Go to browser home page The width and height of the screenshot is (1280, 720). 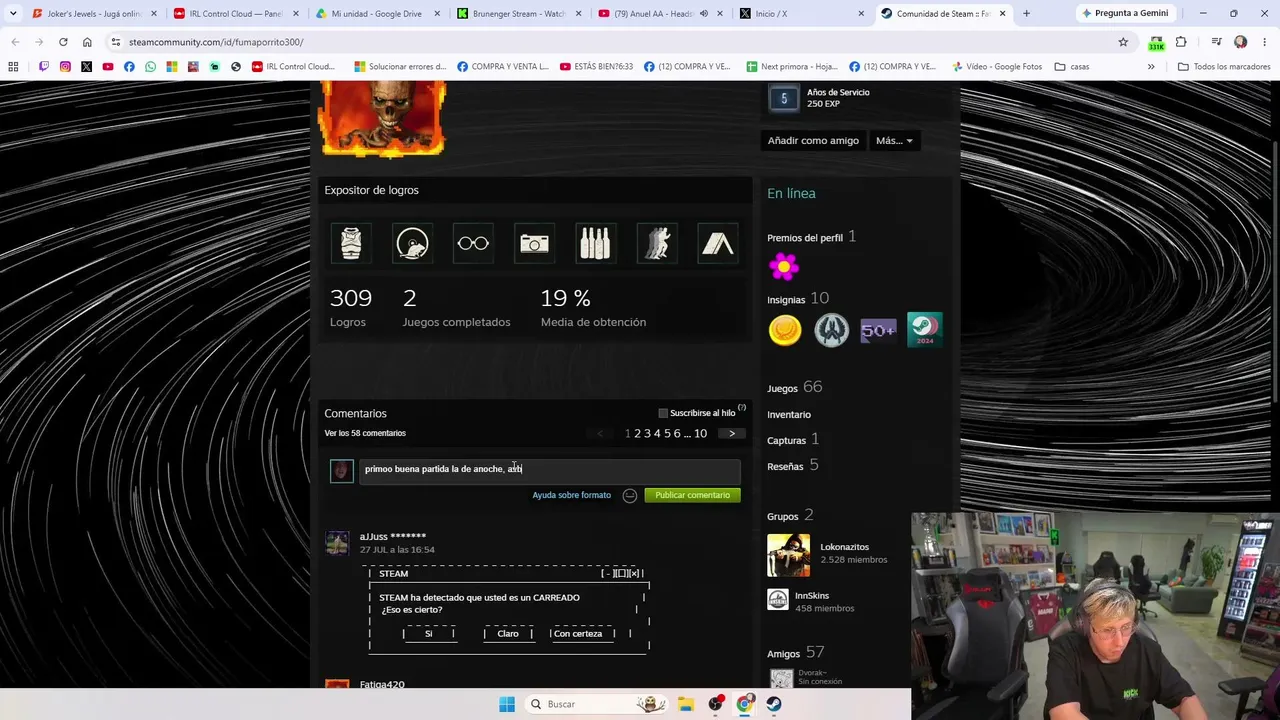(x=87, y=42)
